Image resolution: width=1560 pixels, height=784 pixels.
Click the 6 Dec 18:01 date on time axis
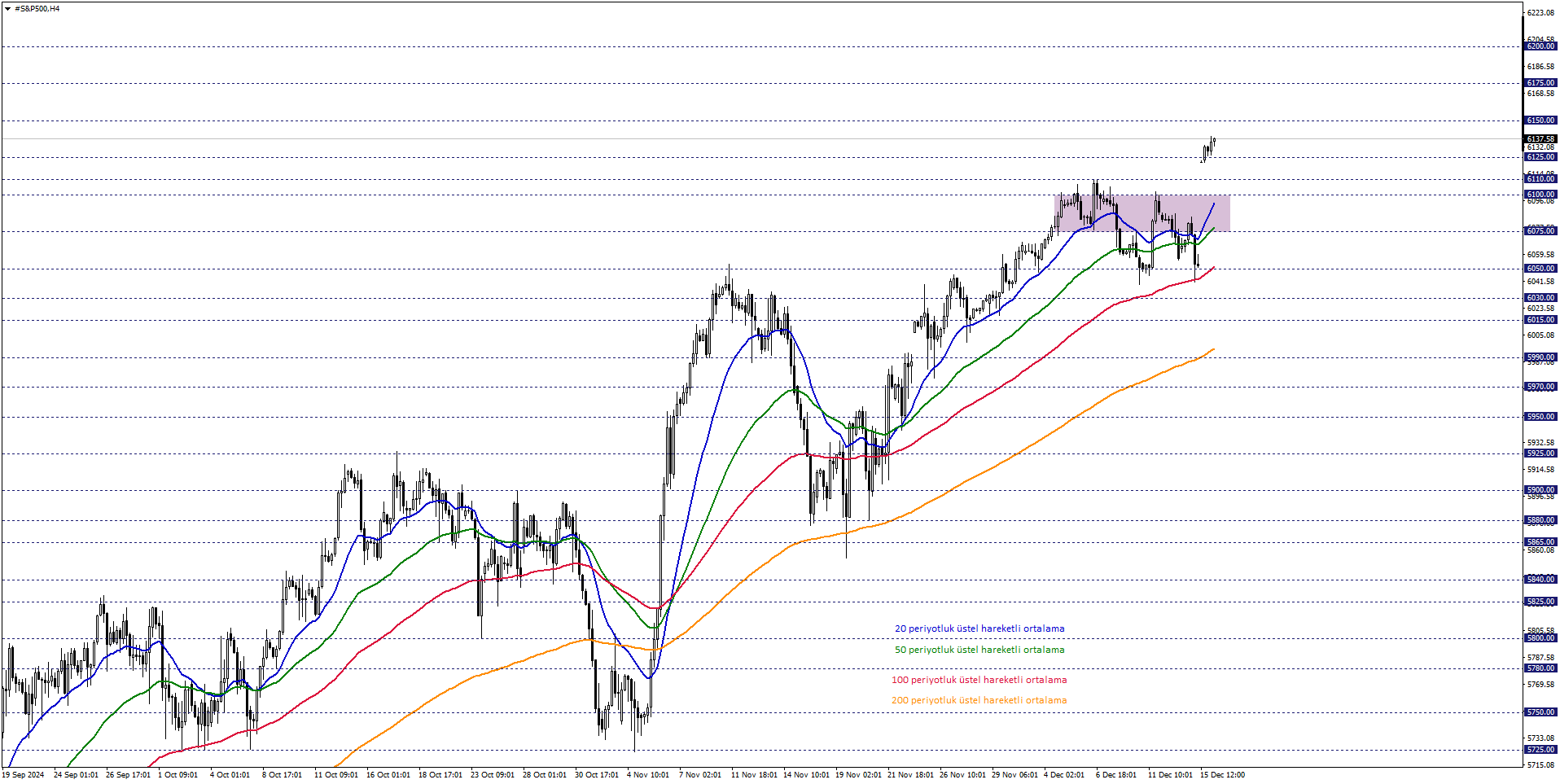click(1116, 775)
